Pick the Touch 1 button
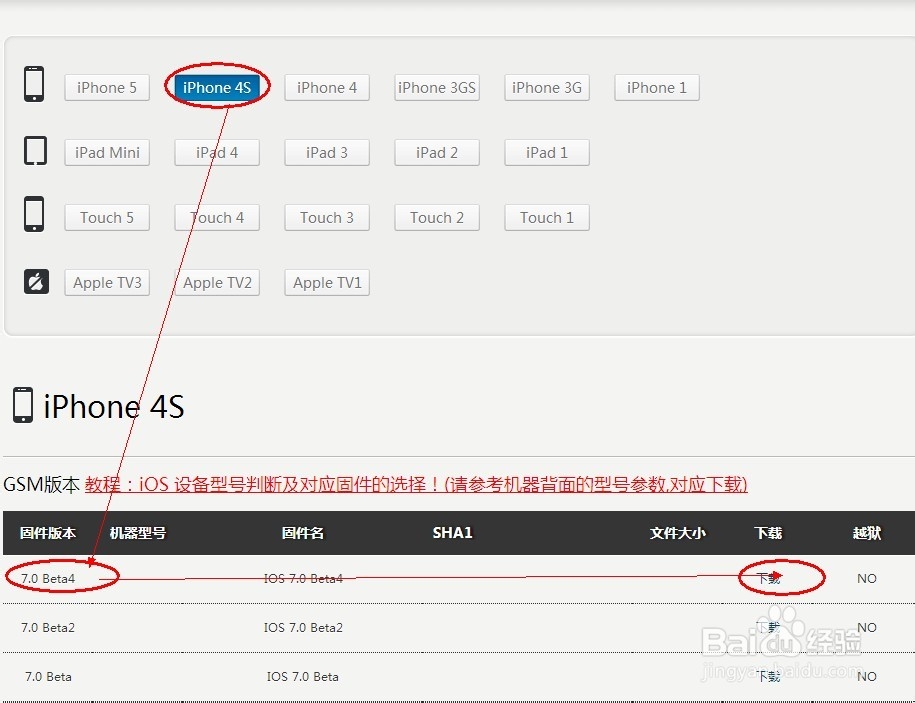This screenshot has height=703, width=915. point(547,218)
